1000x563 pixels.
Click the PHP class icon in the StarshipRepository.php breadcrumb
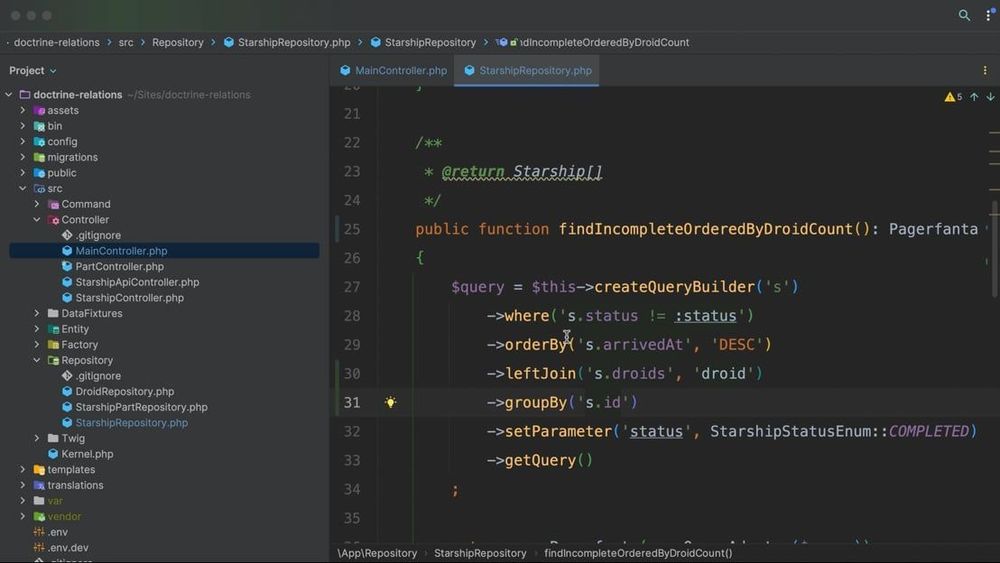pyautogui.click(x=228, y=42)
